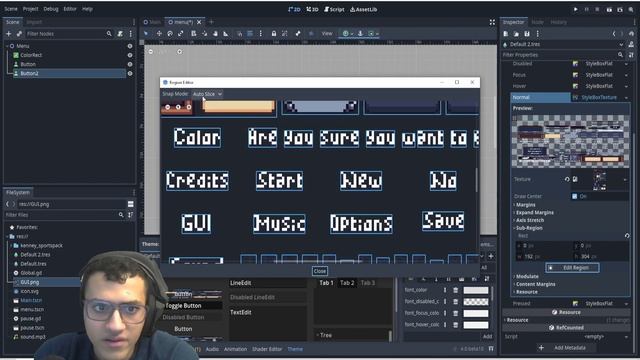Screen dimensions: 640x360
Task: Toggle visibility of the Menu node
Action: [130, 46]
